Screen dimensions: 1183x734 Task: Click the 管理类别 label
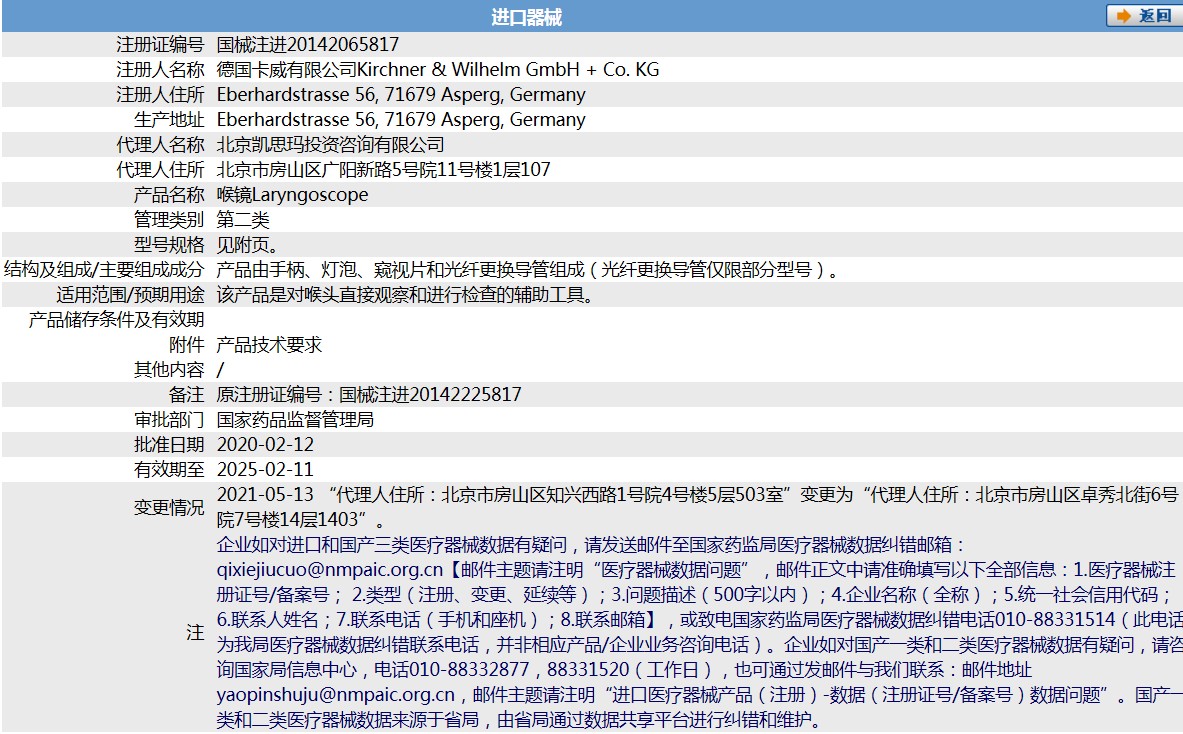[x=169, y=220]
